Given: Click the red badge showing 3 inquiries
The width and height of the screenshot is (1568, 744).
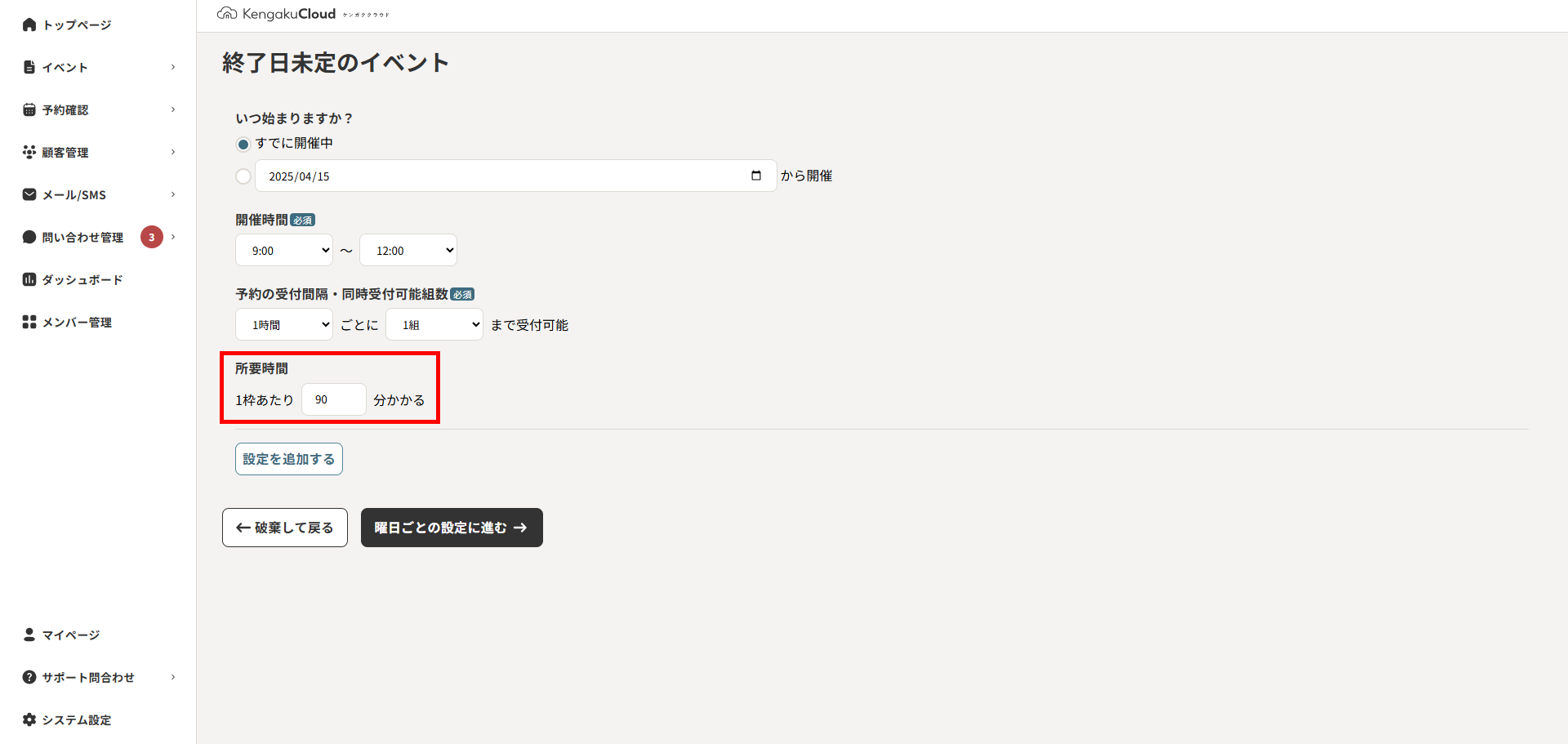Looking at the screenshot, I should pyautogui.click(x=152, y=237).
